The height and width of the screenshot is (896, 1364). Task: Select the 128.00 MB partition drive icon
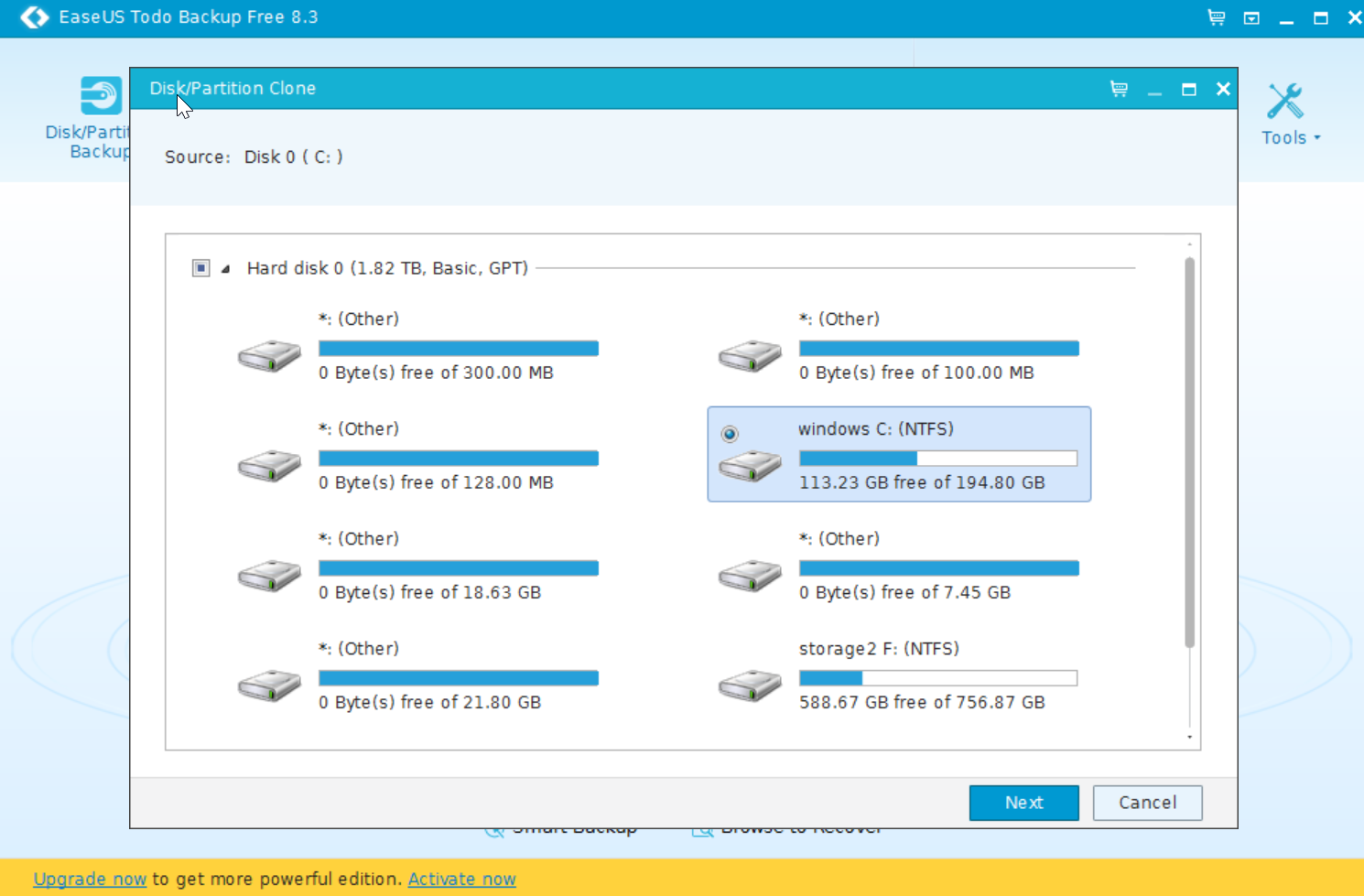(269, 465)
